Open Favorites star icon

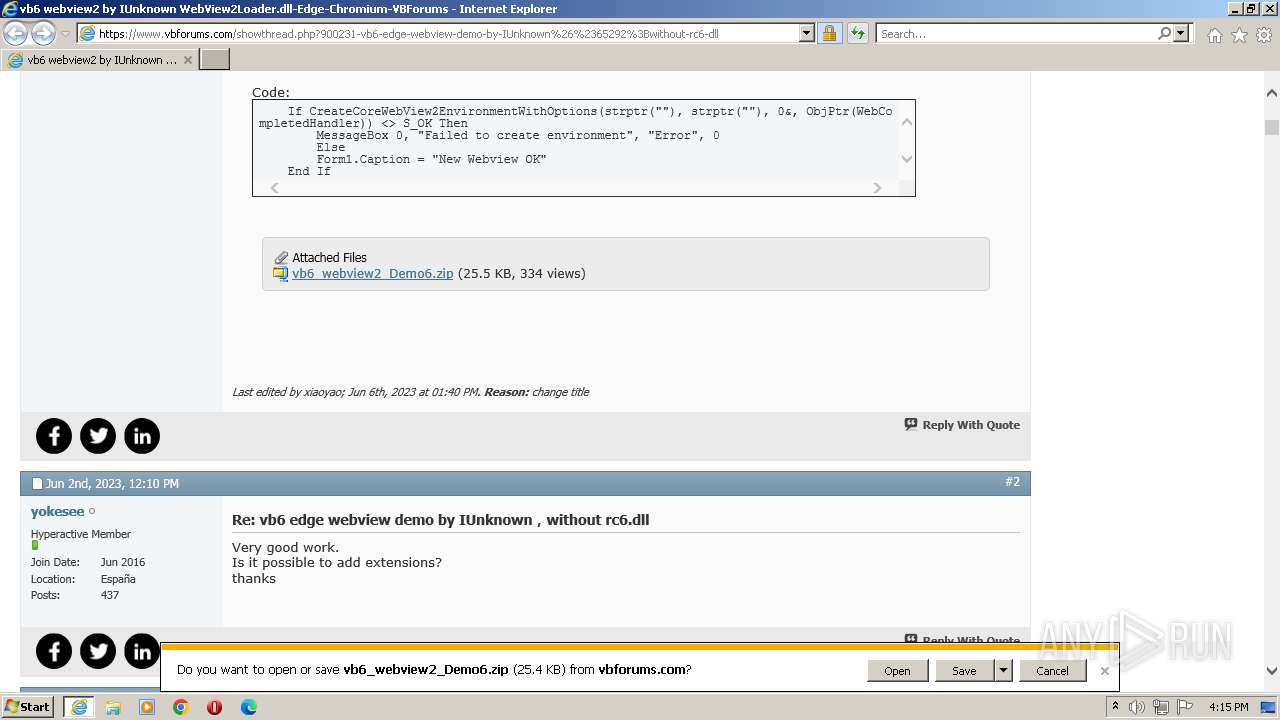click(1239, 35)
